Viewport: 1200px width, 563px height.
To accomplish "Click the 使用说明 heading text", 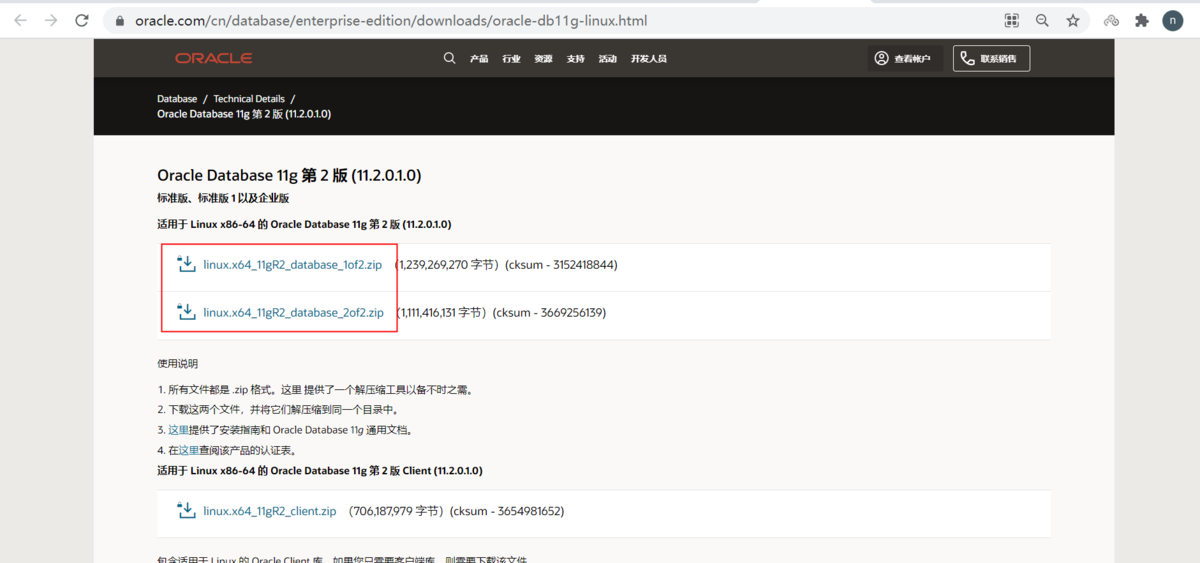I will pos(177,364).
